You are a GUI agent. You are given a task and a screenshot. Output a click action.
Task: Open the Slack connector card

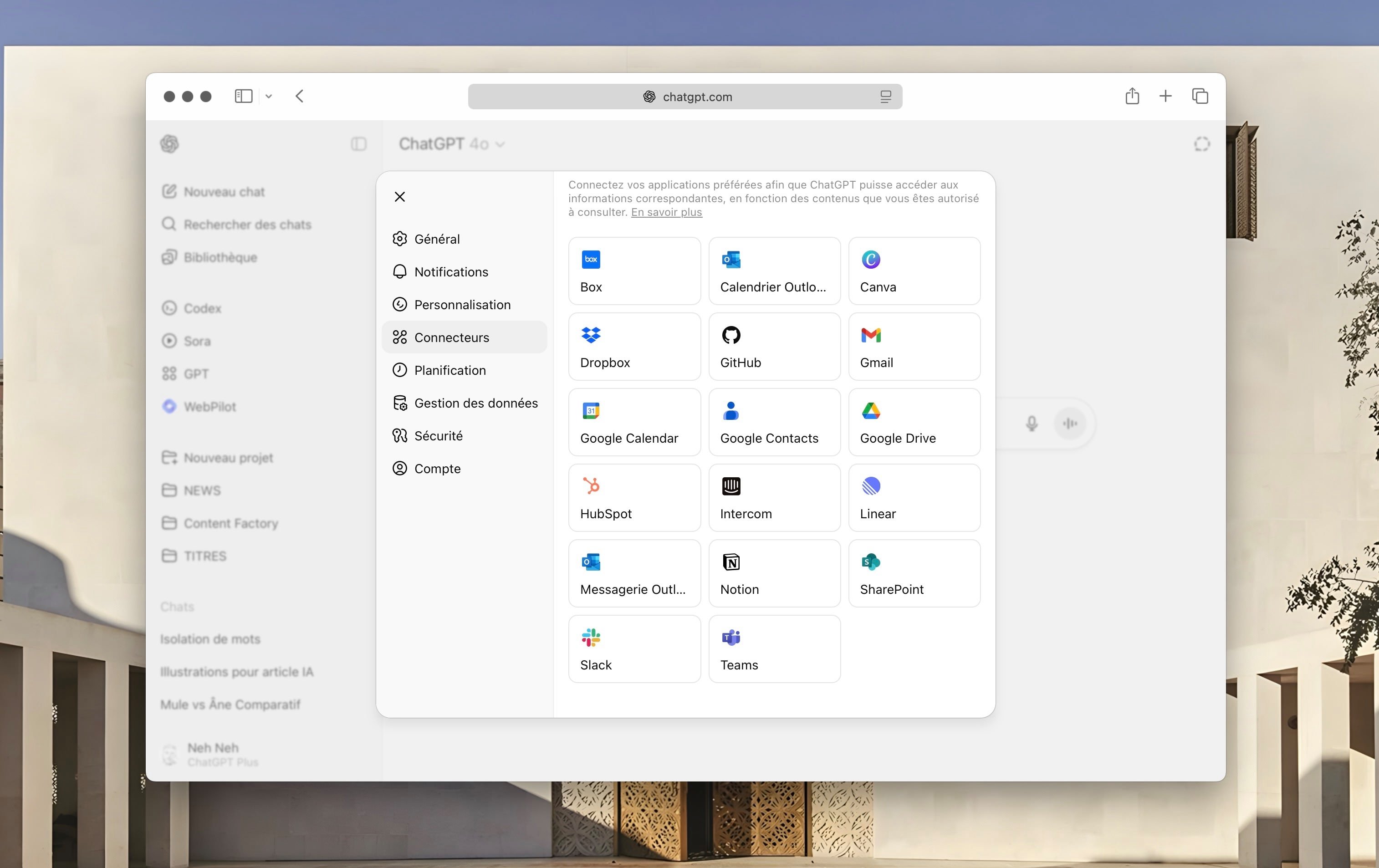point(634,648)
